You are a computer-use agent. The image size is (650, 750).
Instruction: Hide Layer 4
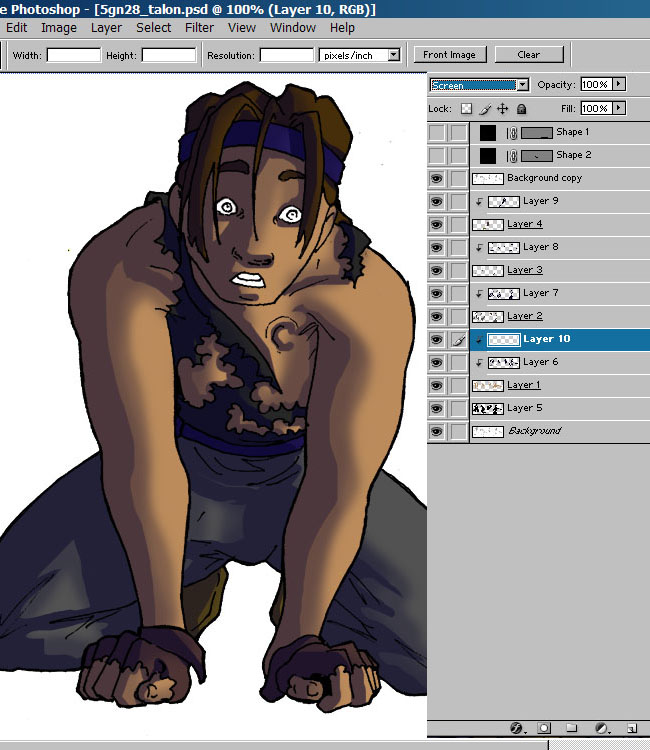point(436,224)
